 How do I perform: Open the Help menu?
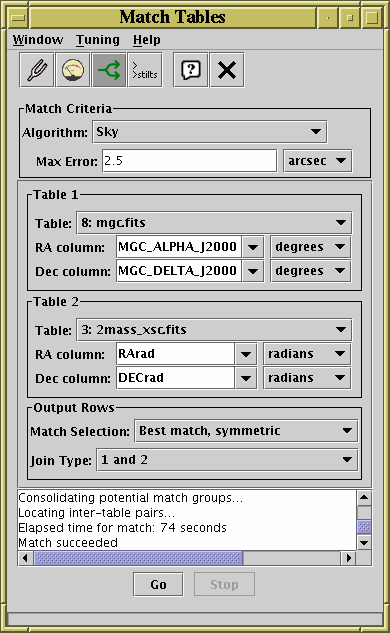tap(147, 40)
